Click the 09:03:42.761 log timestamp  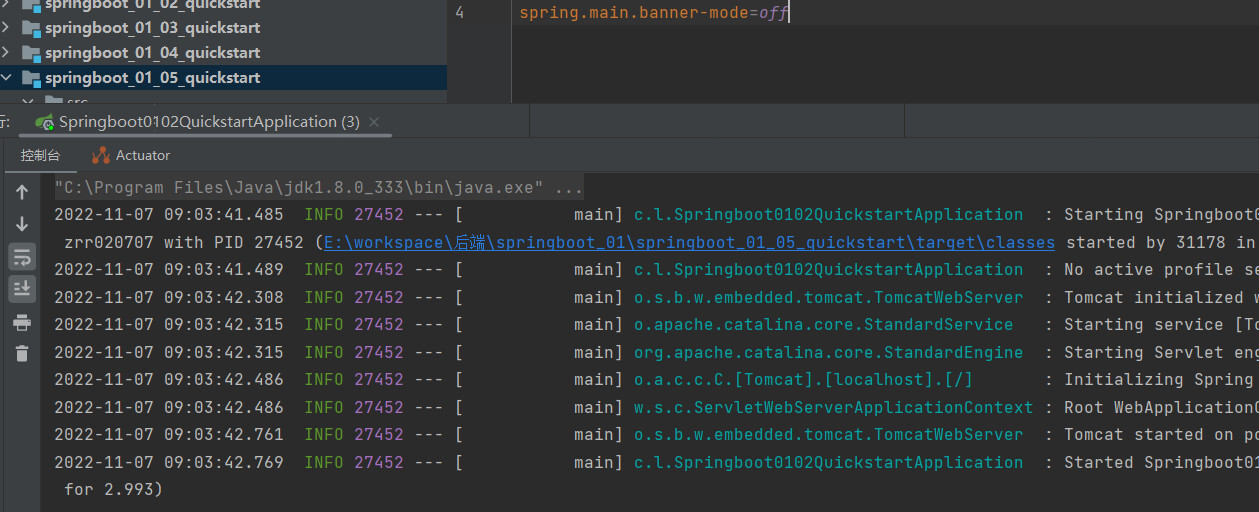[168, 435]
